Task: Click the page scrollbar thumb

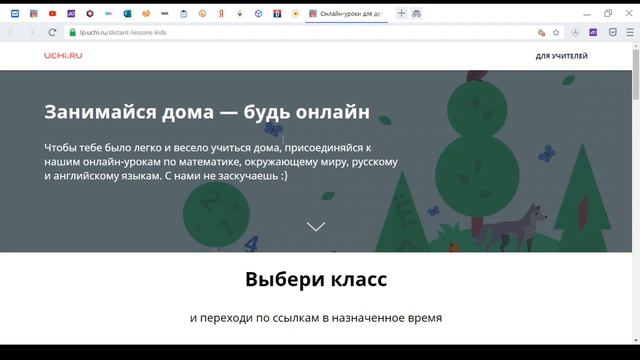Action: tap(636, 75)
